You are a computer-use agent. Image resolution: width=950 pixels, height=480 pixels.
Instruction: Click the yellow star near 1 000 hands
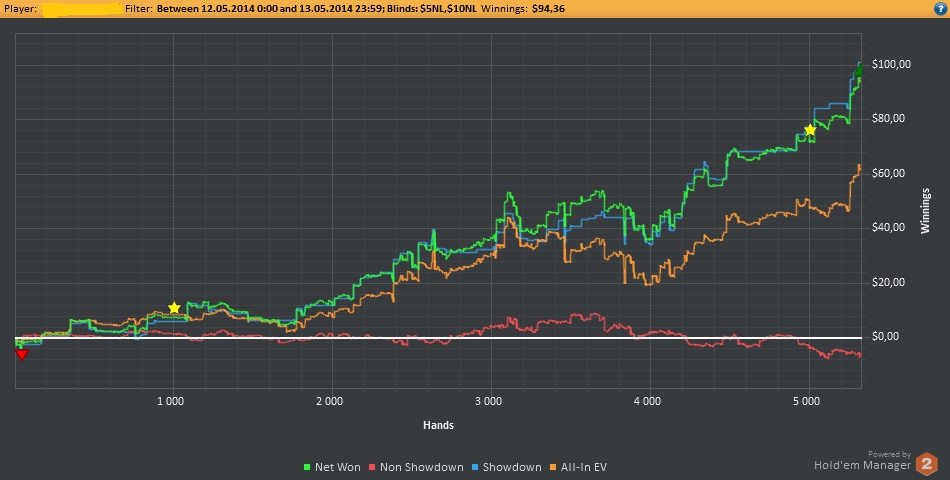click(x=174, y=308)
